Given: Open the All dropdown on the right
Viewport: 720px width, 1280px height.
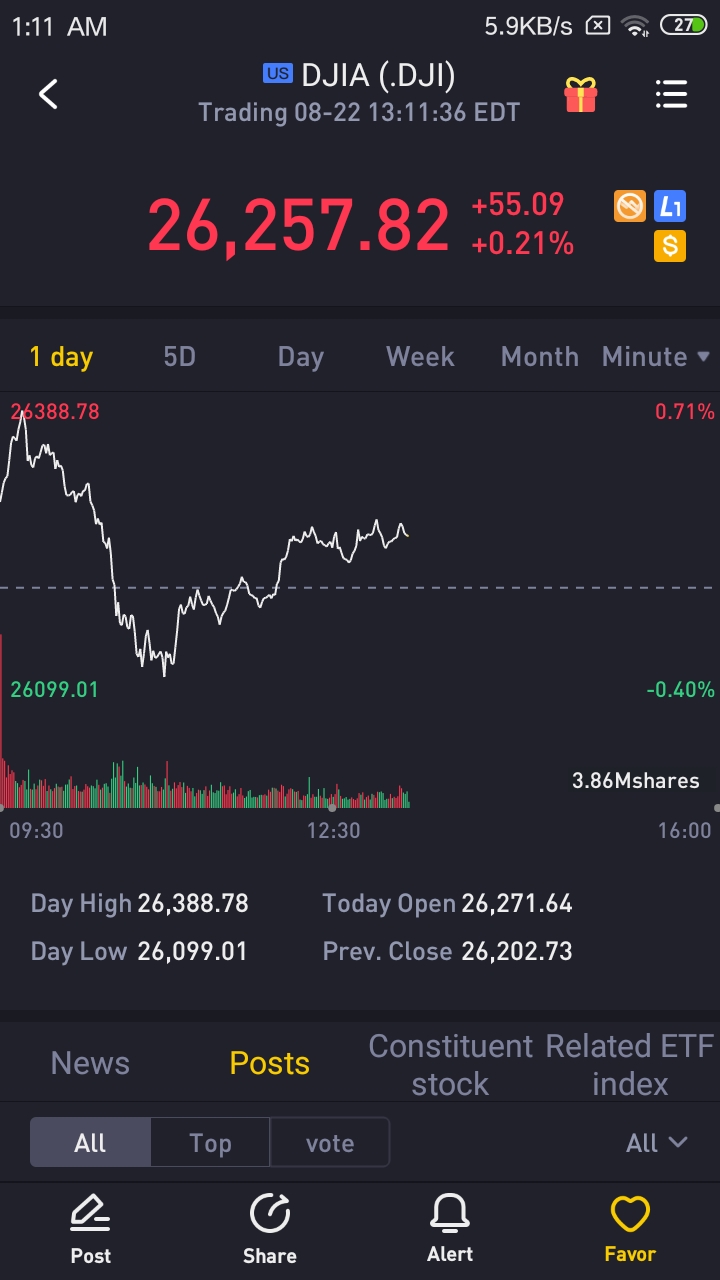Looking at the screenshot, I should coord(656,1143).
